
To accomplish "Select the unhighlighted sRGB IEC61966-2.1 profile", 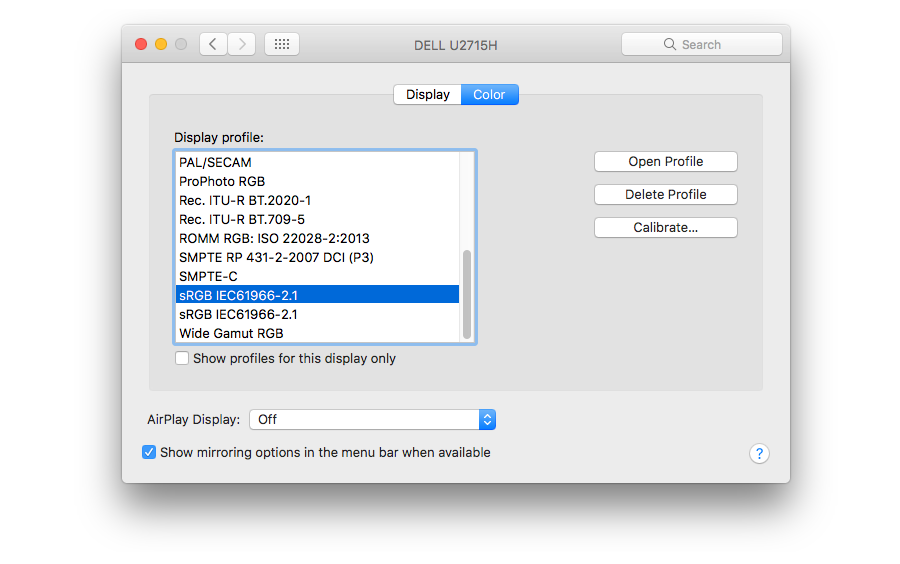I will click(317, 314).
